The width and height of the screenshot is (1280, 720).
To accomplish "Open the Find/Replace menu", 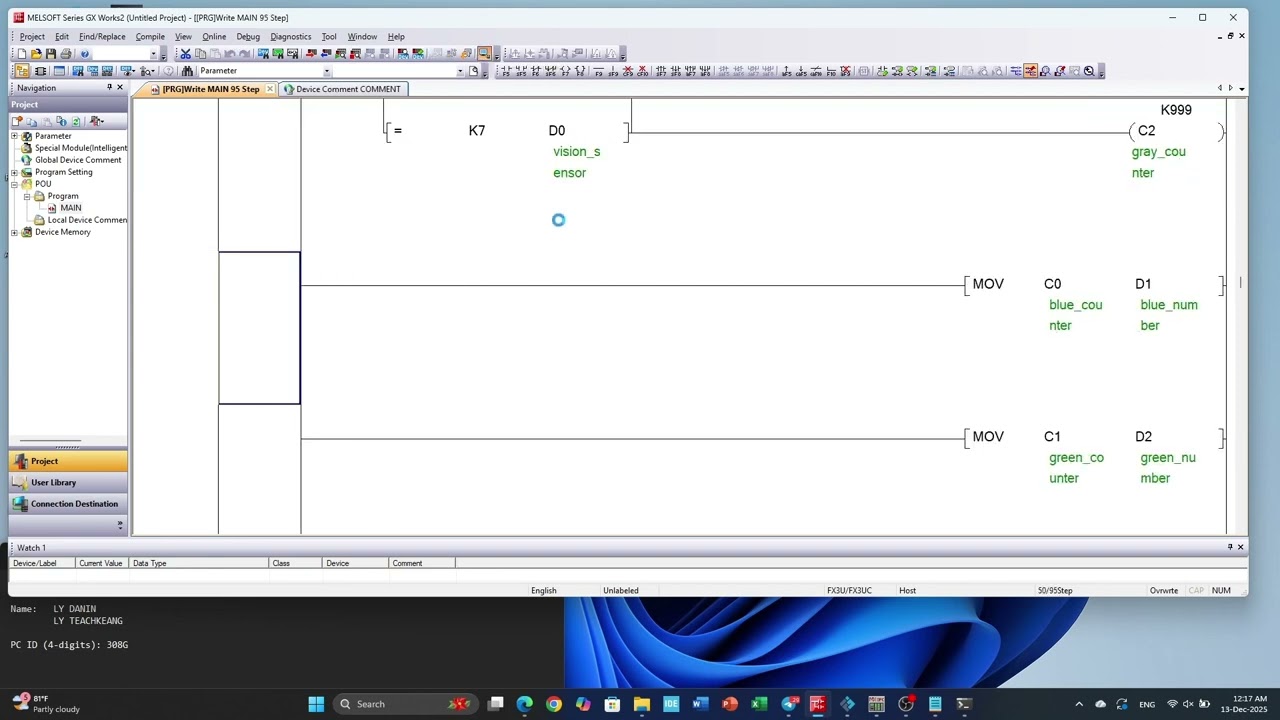I will click(x=102, y=37).
